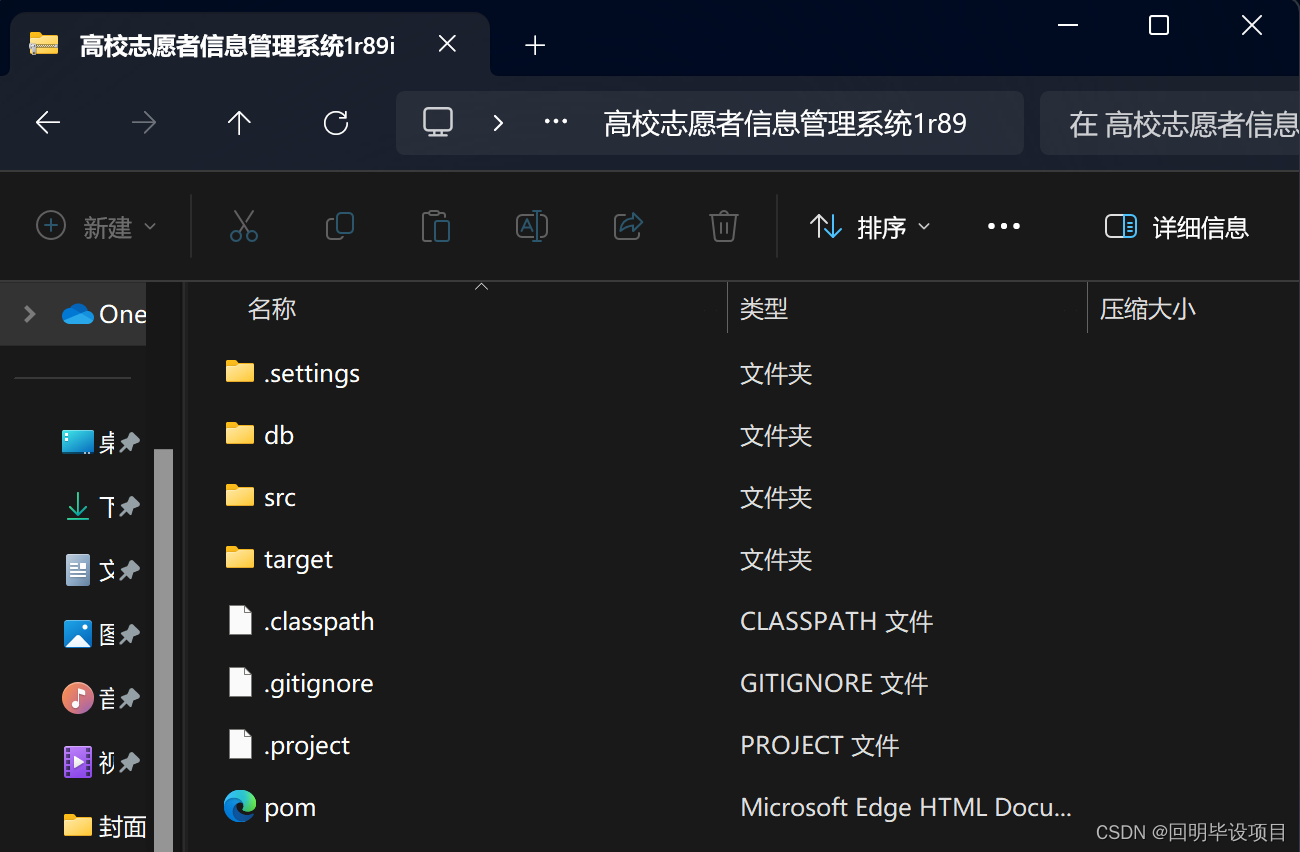Expand the OneDrive tree node
The width and height of the screenshot is (1300, 852).
click(x=30, y=314)
